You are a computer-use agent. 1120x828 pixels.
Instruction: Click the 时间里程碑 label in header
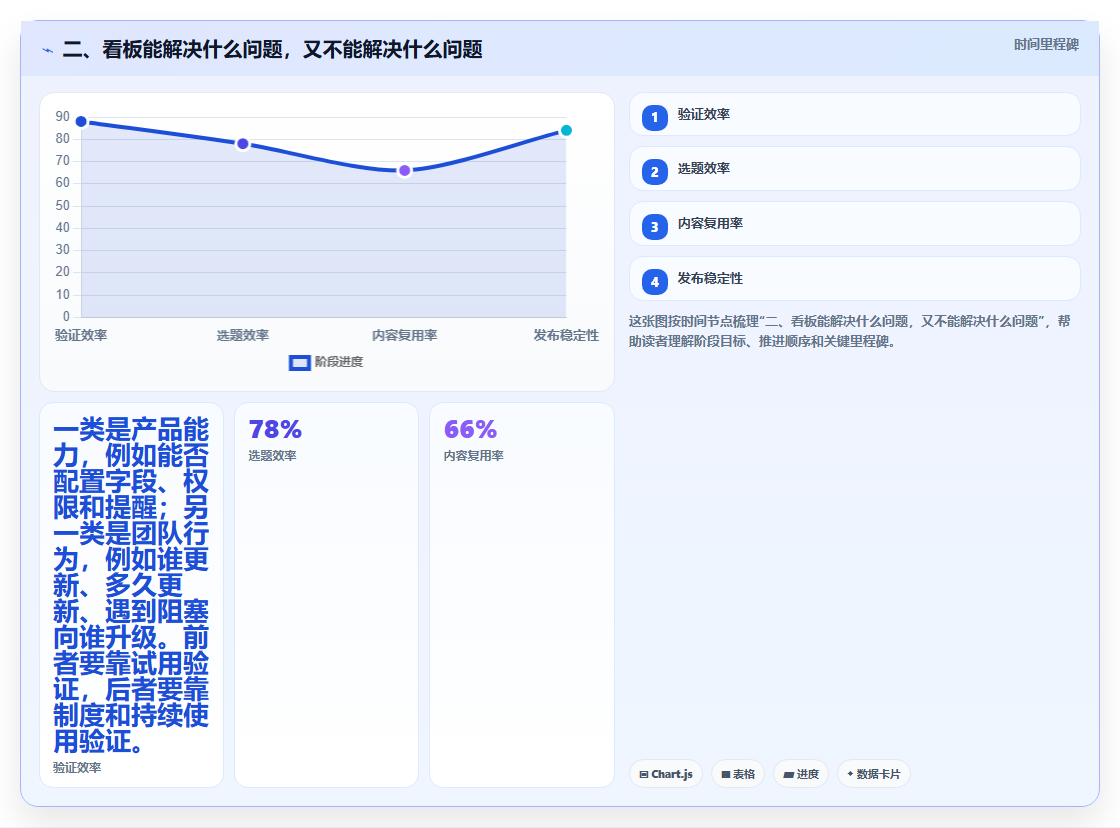coord(1046,45)
